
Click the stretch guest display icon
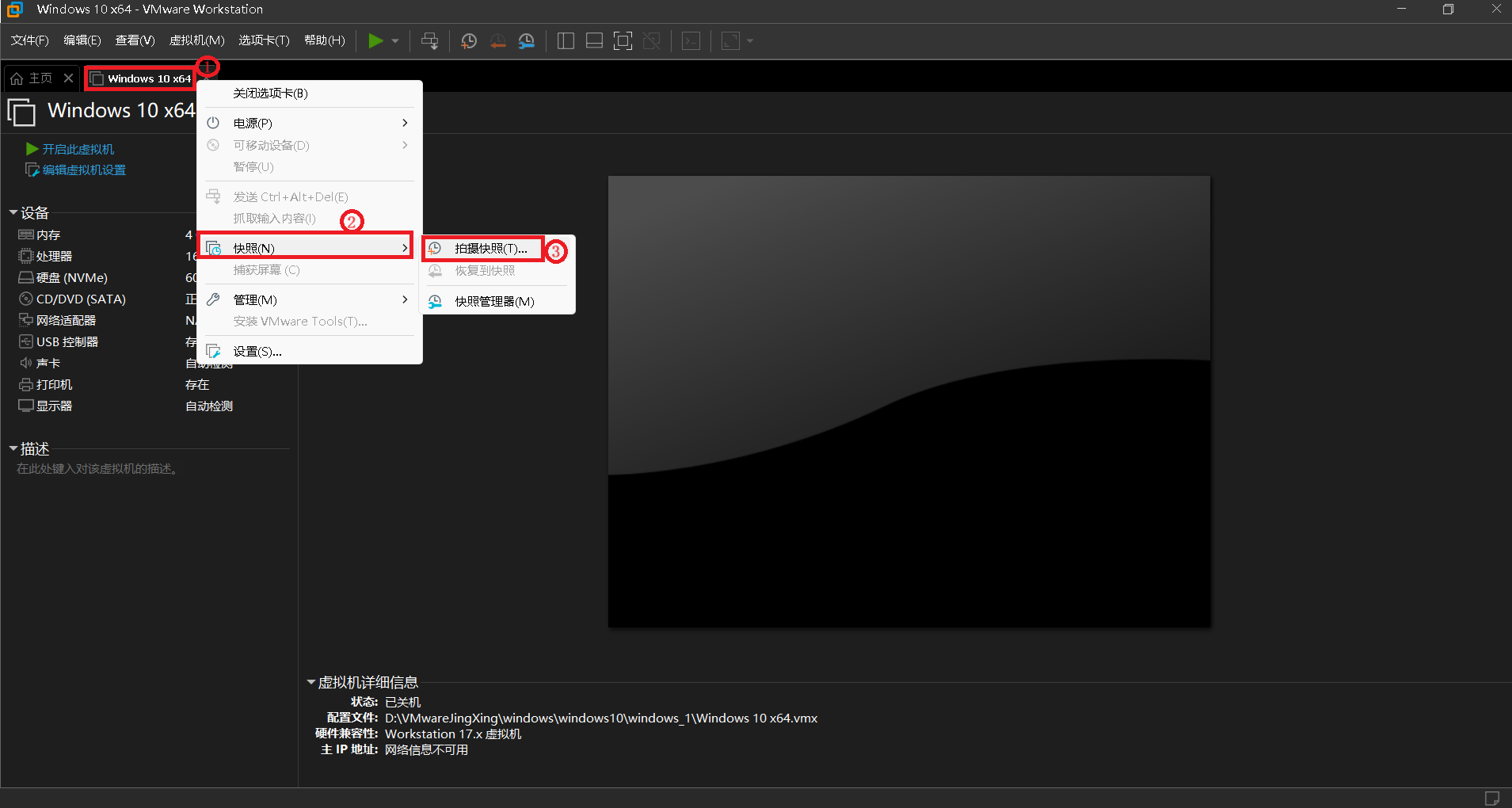coord(731,41)
